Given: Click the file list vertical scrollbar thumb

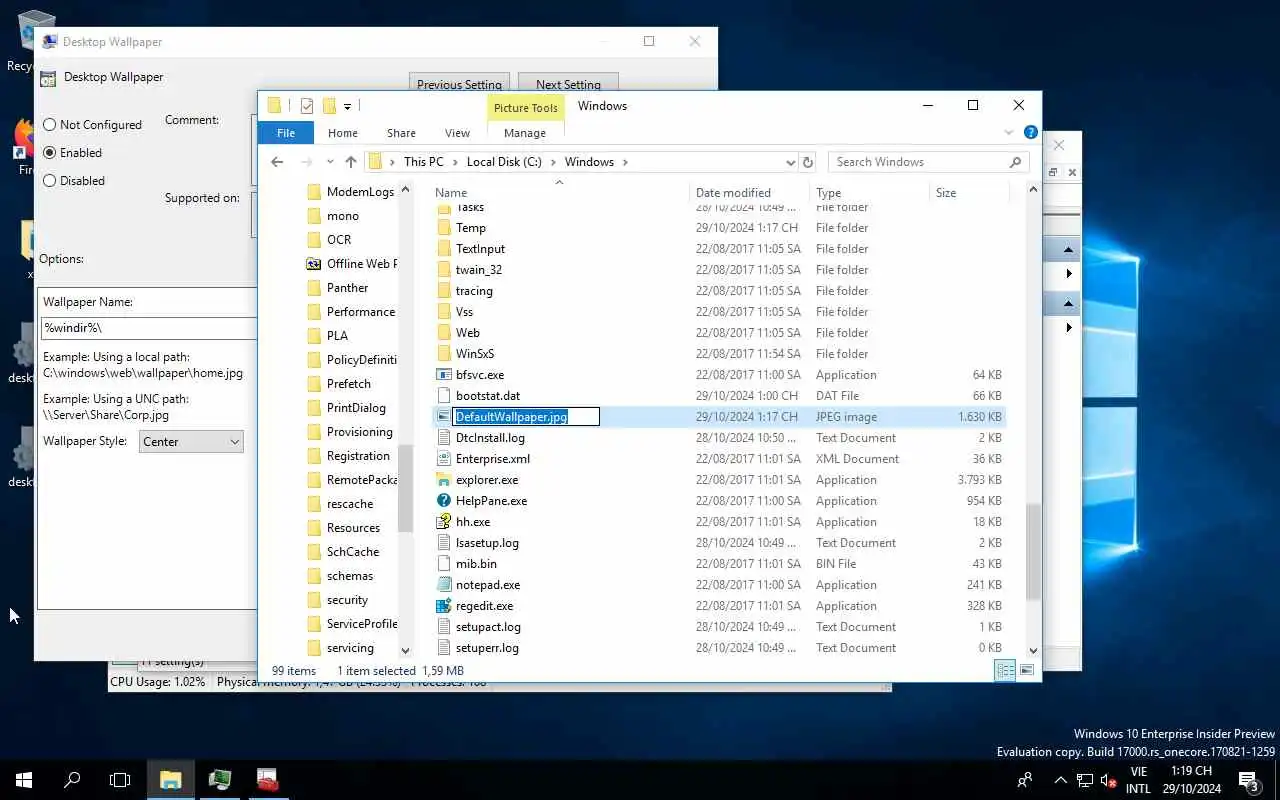Looking at the screenshot, I should coord(1033,552).
